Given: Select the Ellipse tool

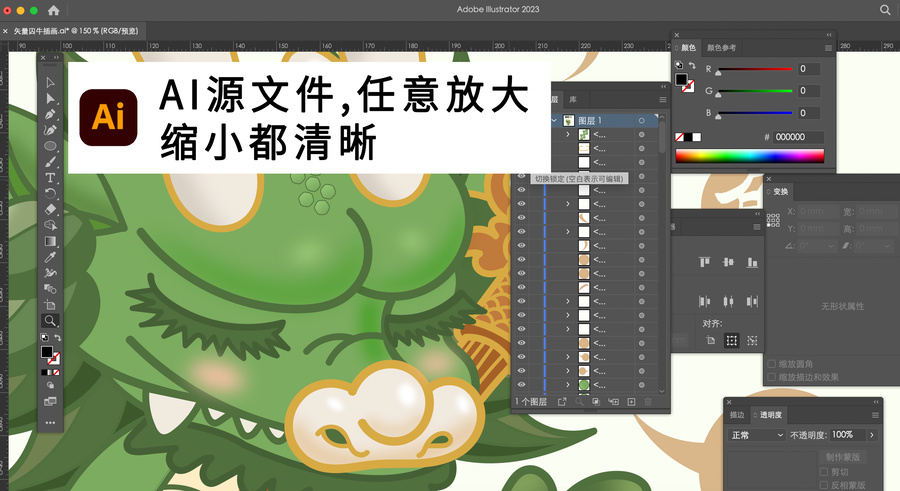Looking at the screenshot, I should tap(51, 146).
